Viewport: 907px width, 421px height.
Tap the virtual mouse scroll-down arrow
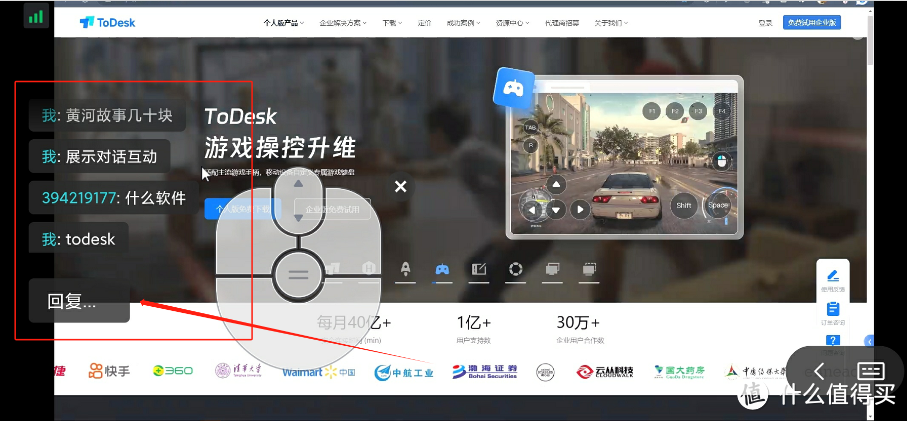(298, 218)
